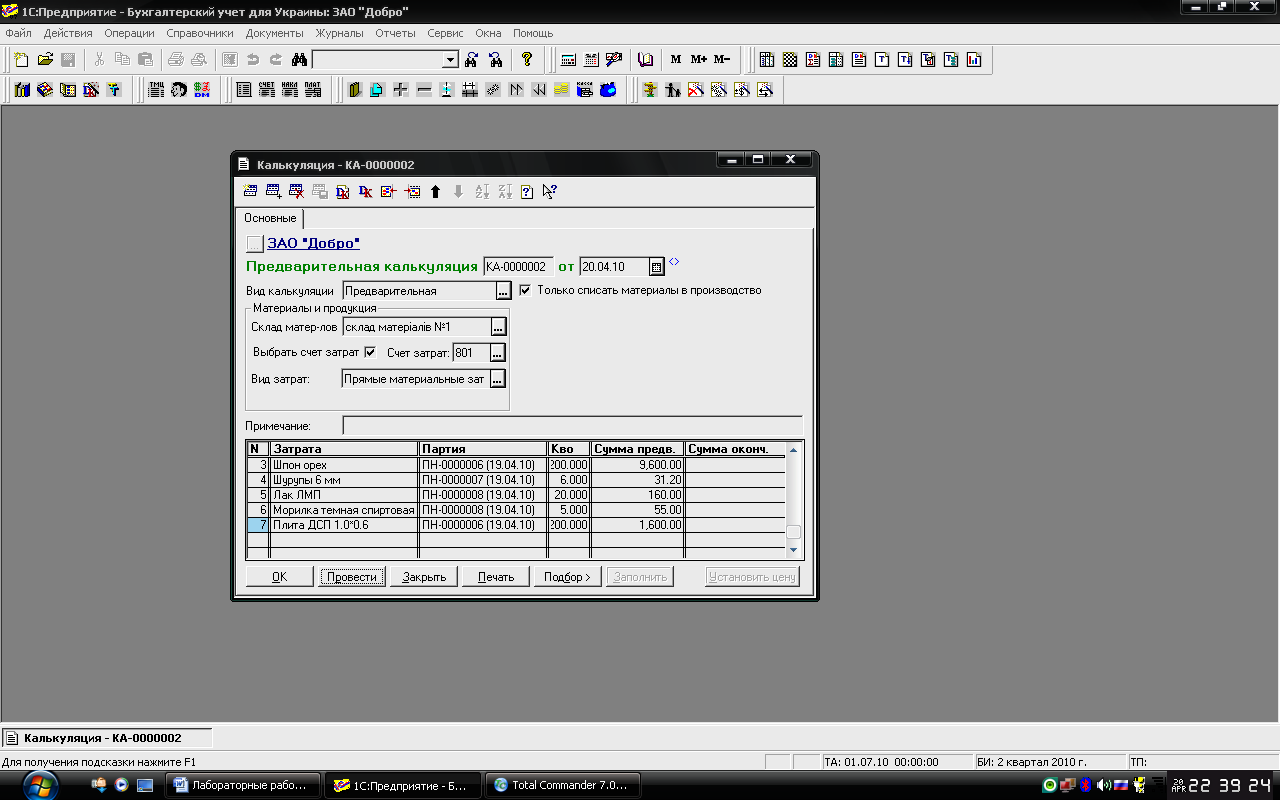Screen dimensions: 1280x800
Task: Click the OK button
Action: coord(279,577)
